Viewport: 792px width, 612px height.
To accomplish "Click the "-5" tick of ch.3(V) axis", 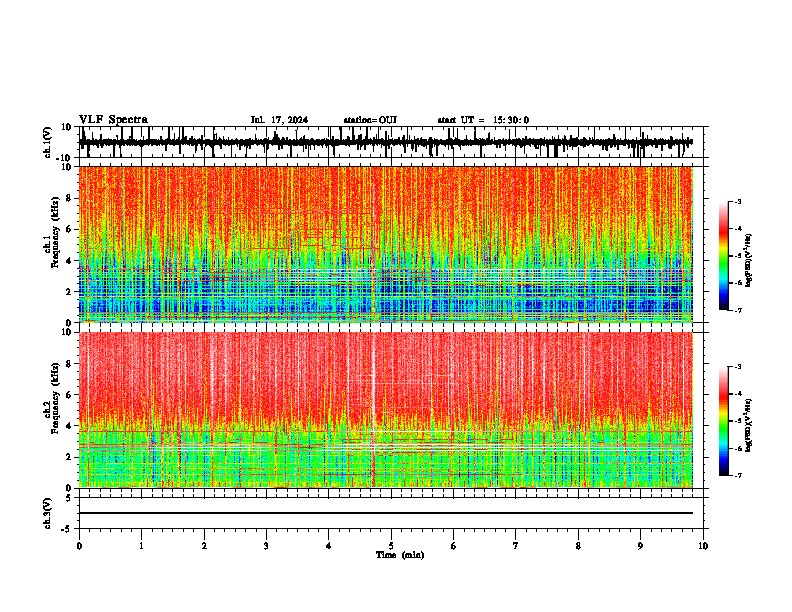I will [67, 529].
